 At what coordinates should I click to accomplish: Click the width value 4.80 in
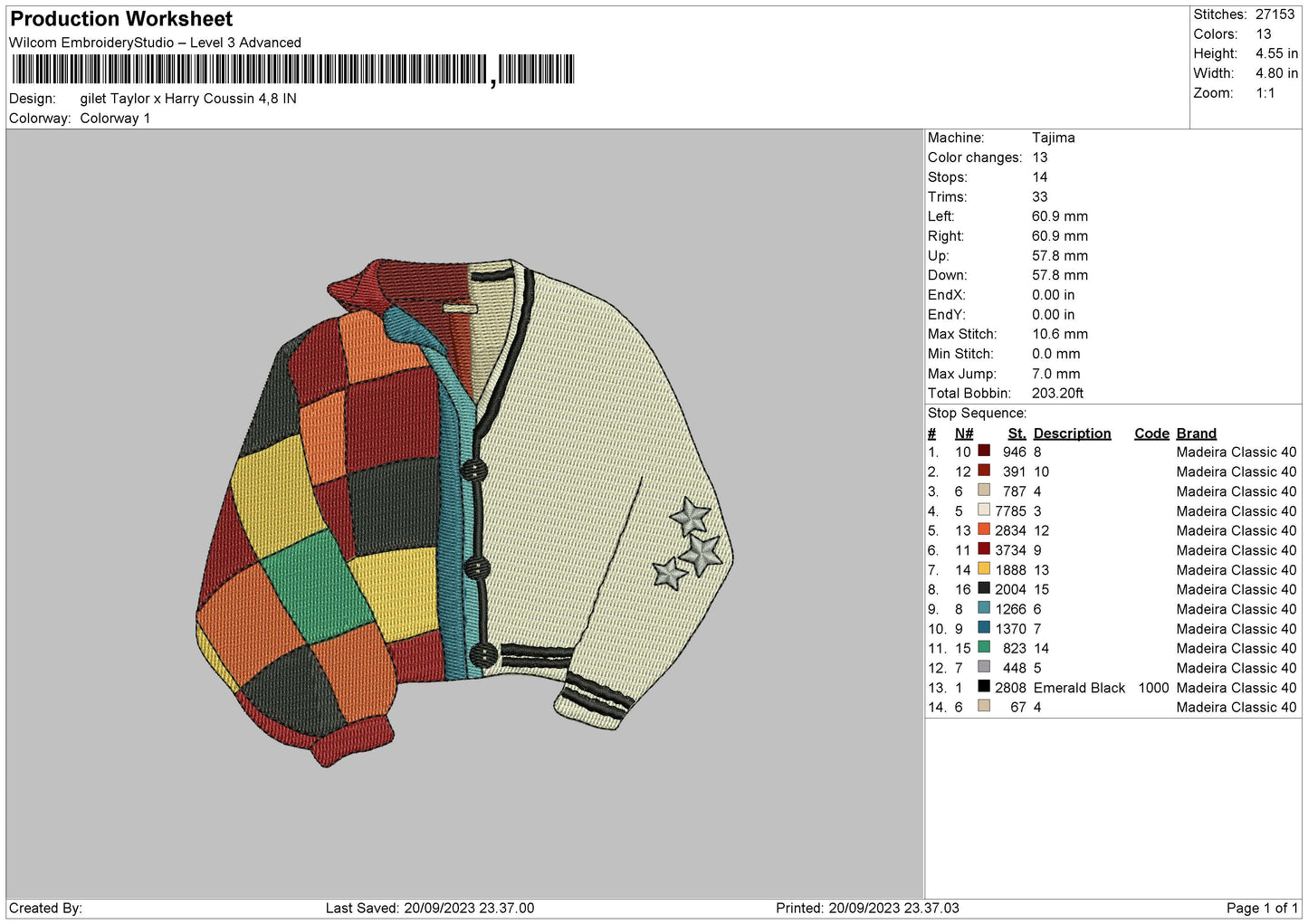tap(1276, 73)
